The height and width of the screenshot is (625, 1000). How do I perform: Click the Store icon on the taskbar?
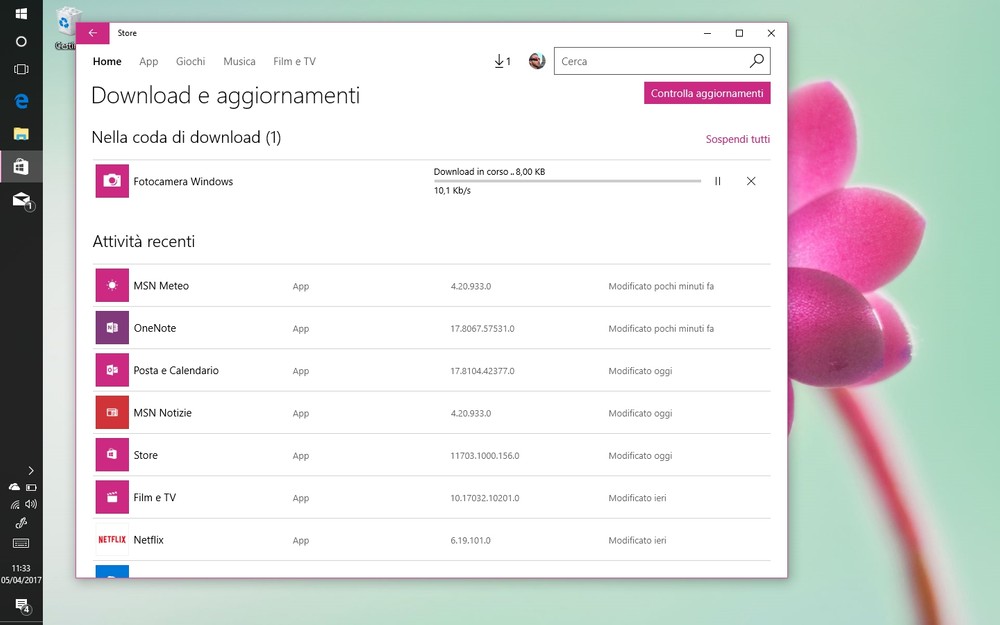click(x=21, y=166)
